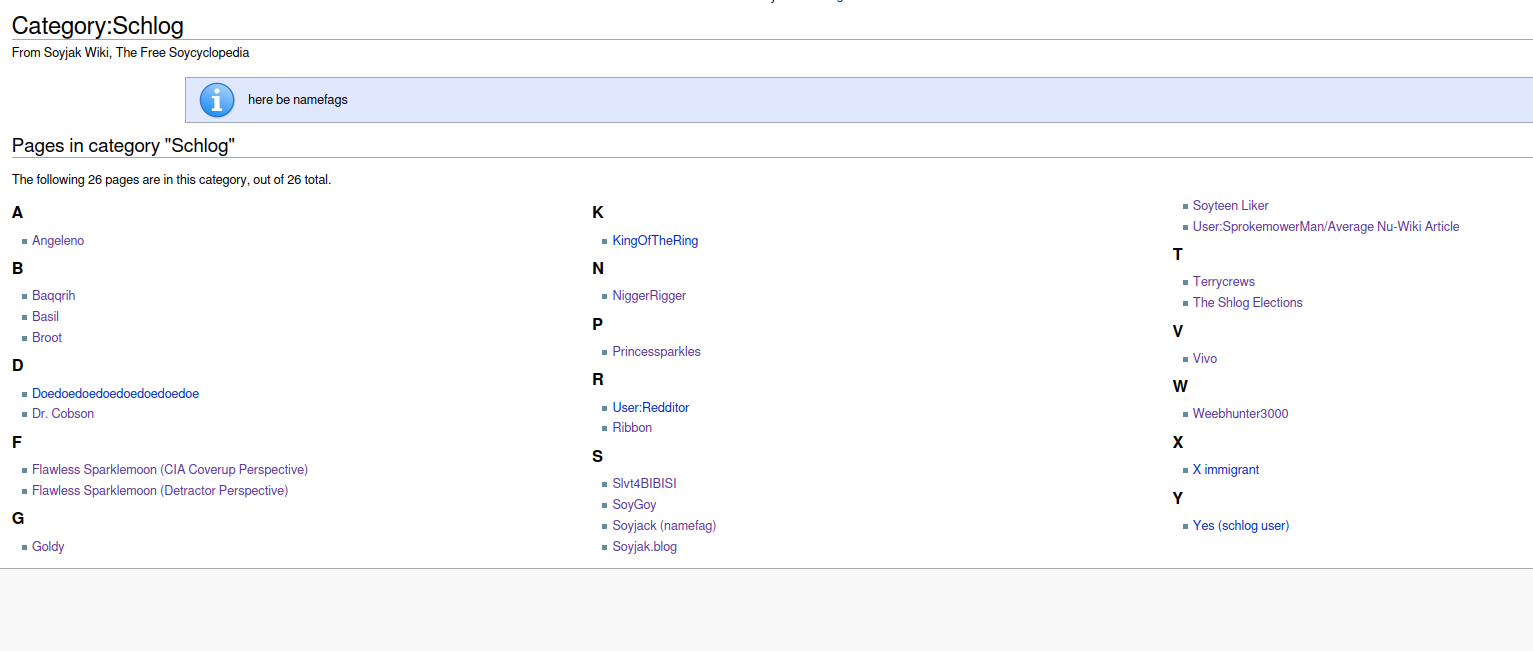Open the KingOfTheRing page link

[655, 241]
